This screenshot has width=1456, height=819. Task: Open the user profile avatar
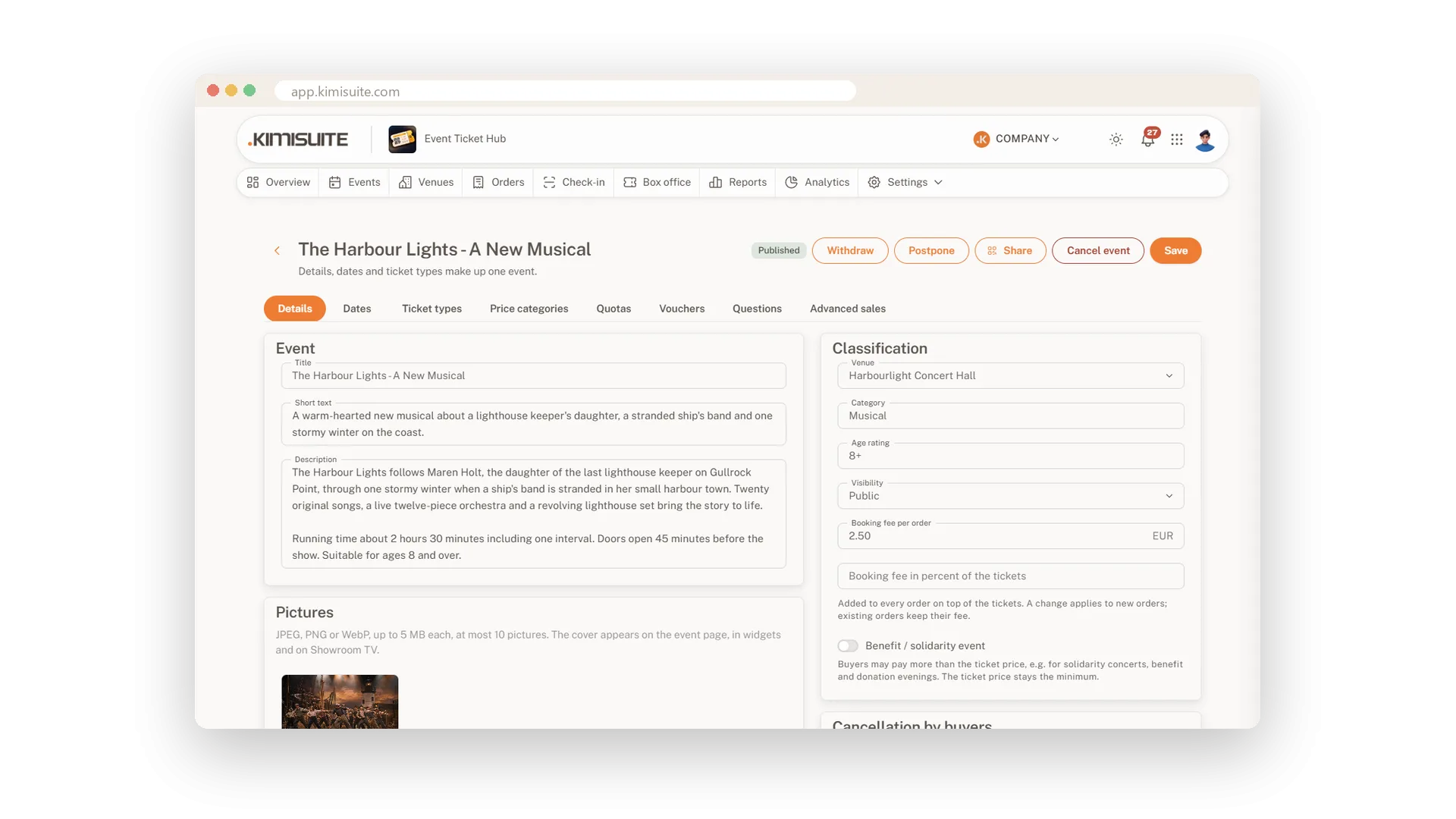(1205, 140)
